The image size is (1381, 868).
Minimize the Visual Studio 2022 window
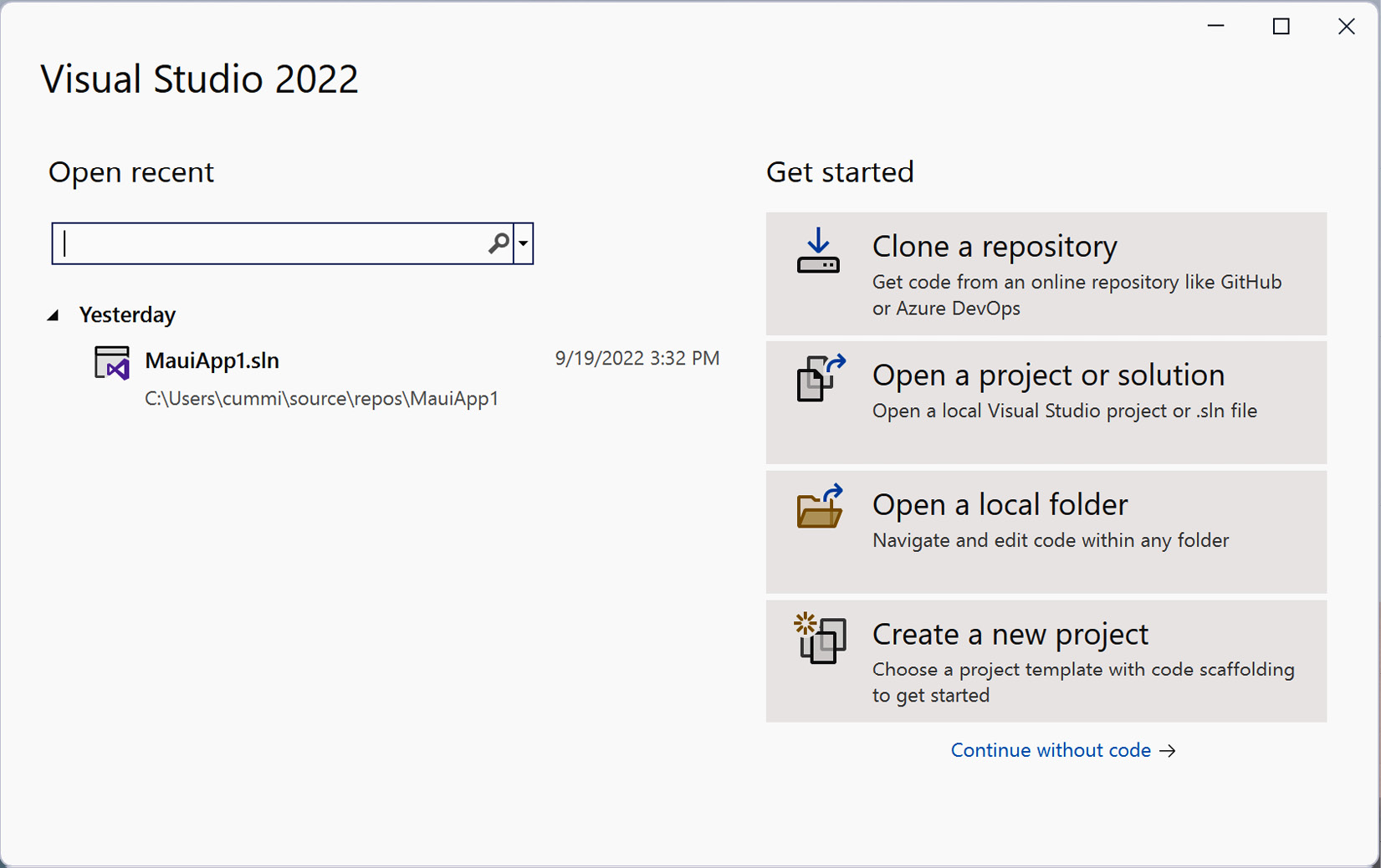tap(1216, 26)
